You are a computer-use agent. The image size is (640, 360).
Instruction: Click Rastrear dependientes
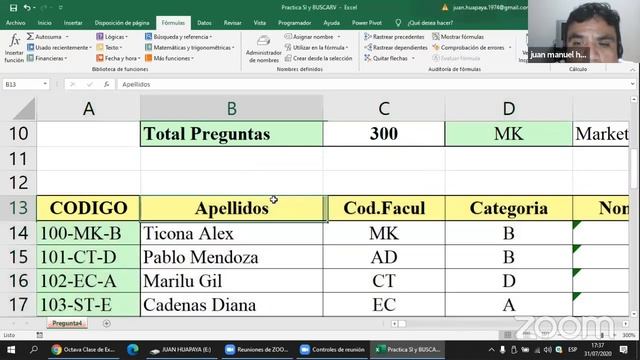(396, 47)
